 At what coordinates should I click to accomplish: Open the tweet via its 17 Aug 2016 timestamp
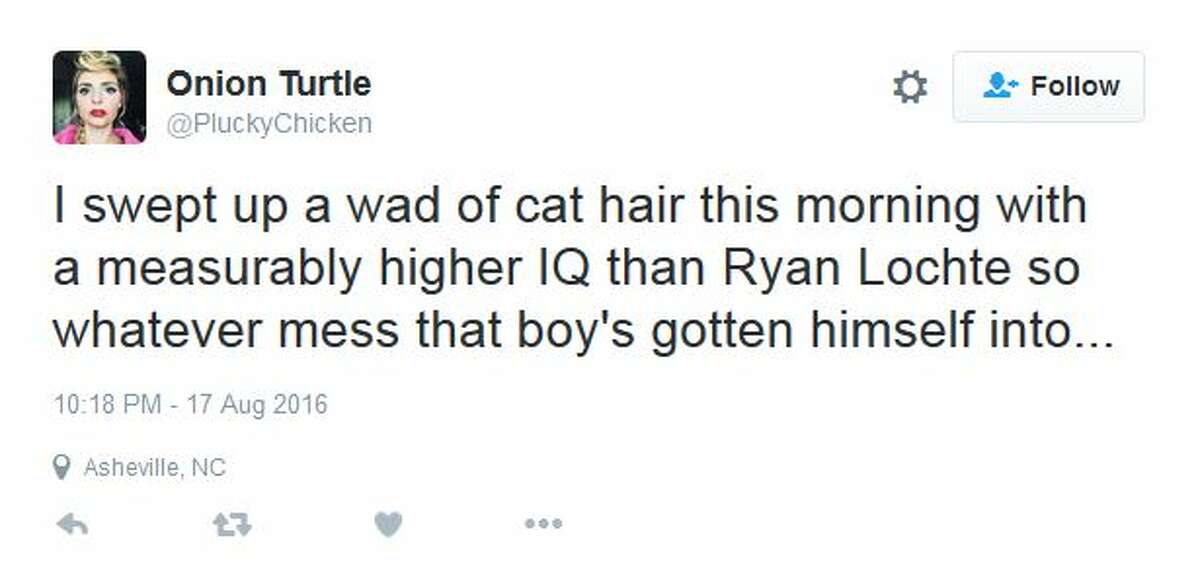[192, 405]
